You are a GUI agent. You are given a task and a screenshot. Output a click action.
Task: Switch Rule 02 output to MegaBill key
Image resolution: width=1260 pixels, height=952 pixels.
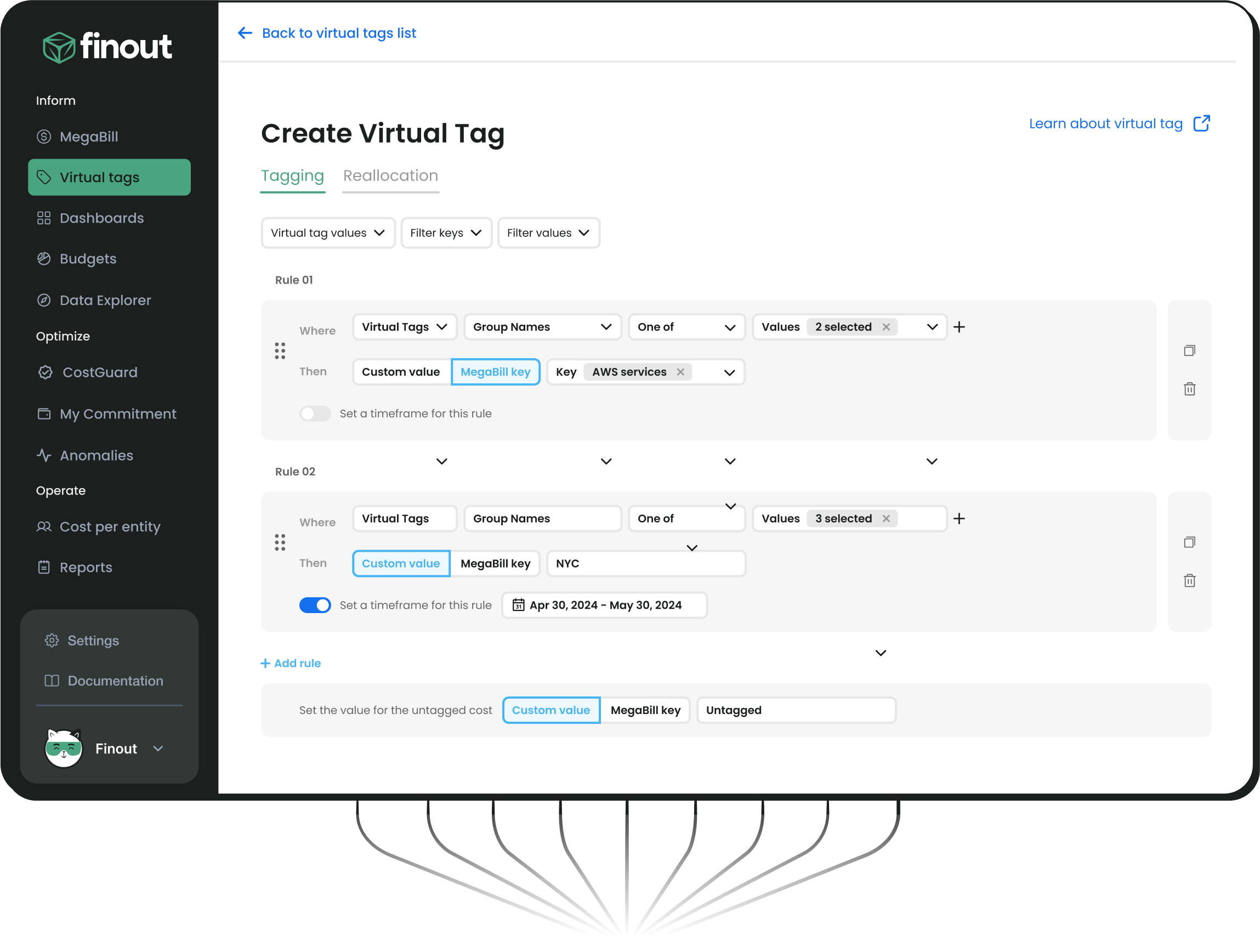tap(495, 563)
